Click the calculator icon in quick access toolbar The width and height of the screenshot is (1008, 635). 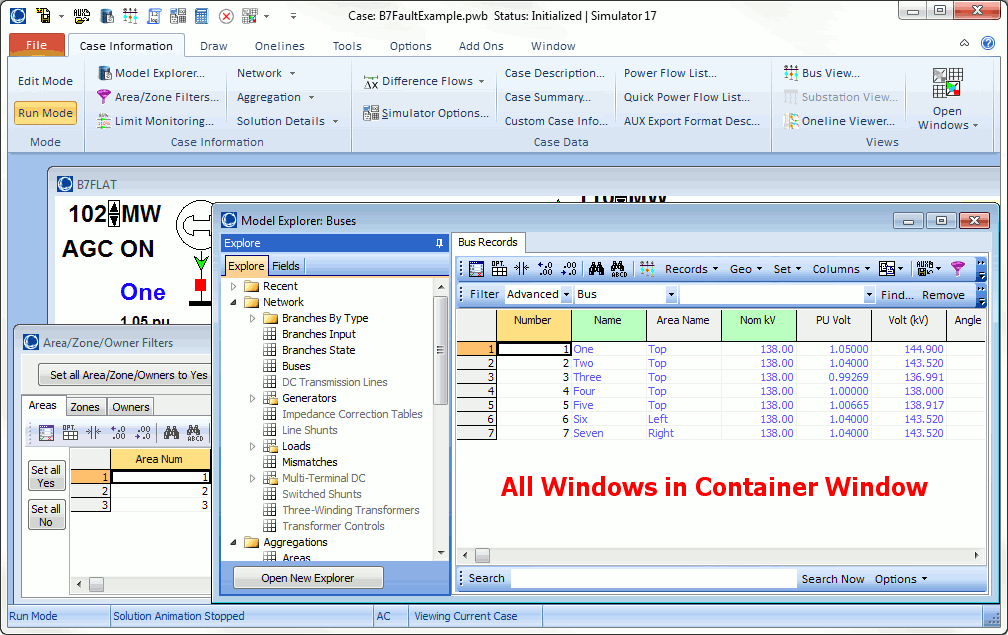pos(201,16)
